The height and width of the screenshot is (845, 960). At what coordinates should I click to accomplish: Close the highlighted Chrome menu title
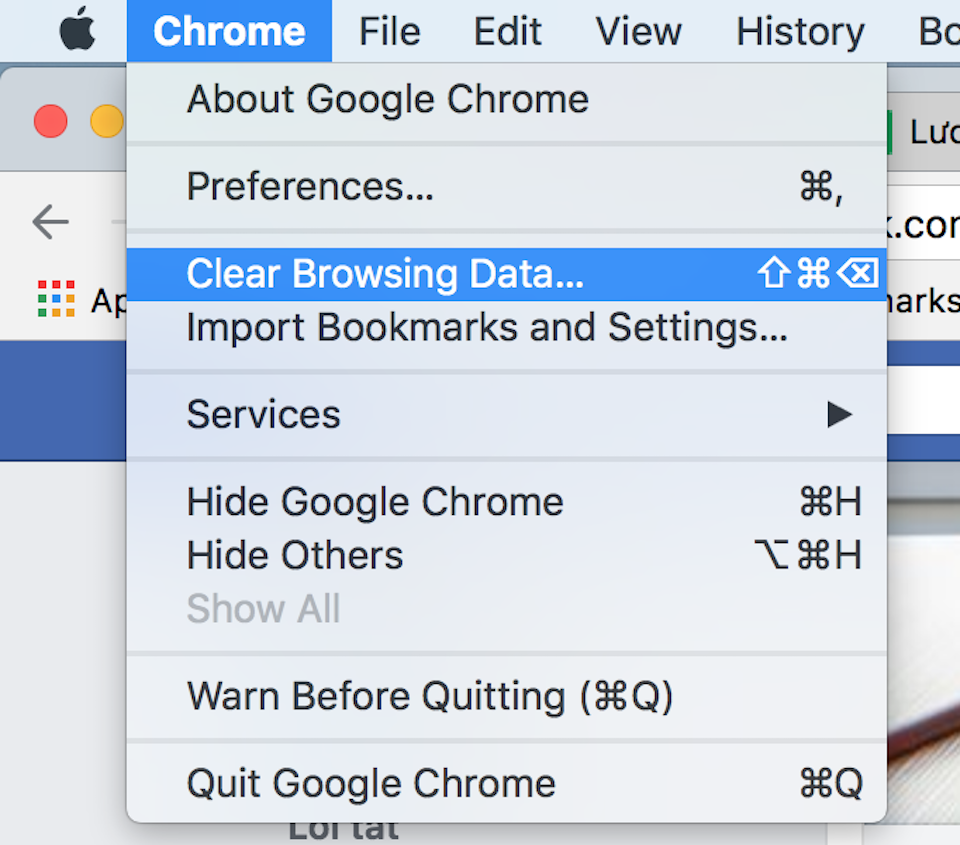click(x=230, y=31)
